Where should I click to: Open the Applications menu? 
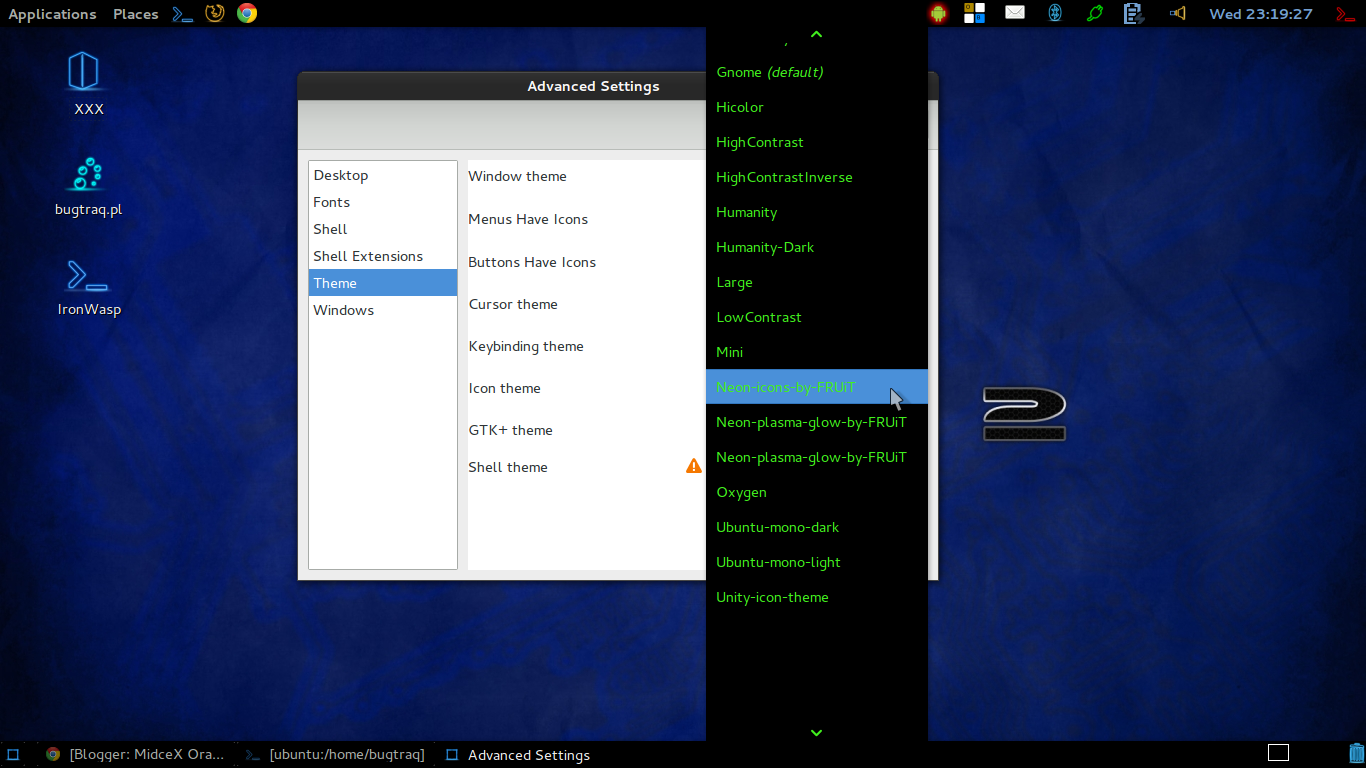coord(52,14)
